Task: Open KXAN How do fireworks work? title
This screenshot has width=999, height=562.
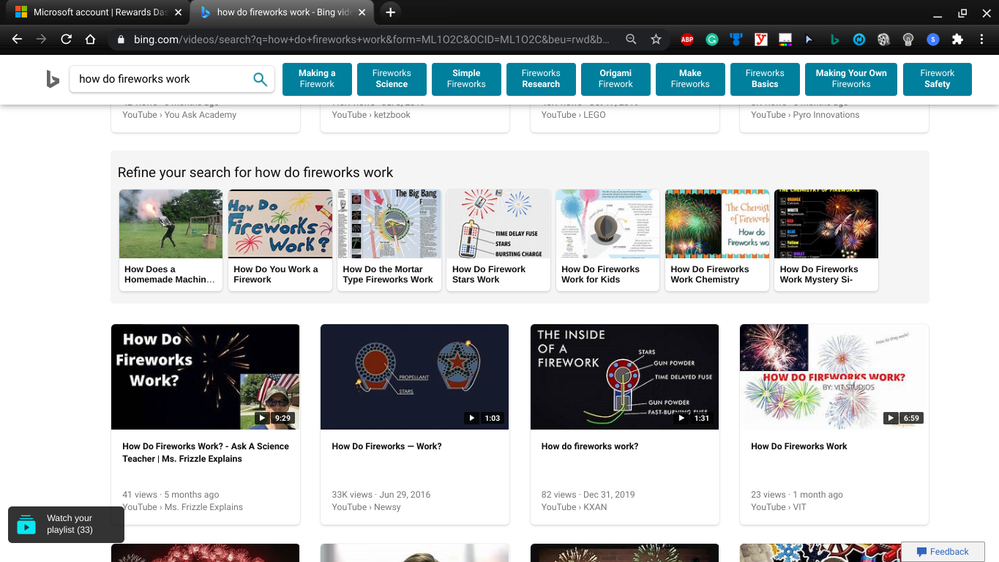Action: 589,447
